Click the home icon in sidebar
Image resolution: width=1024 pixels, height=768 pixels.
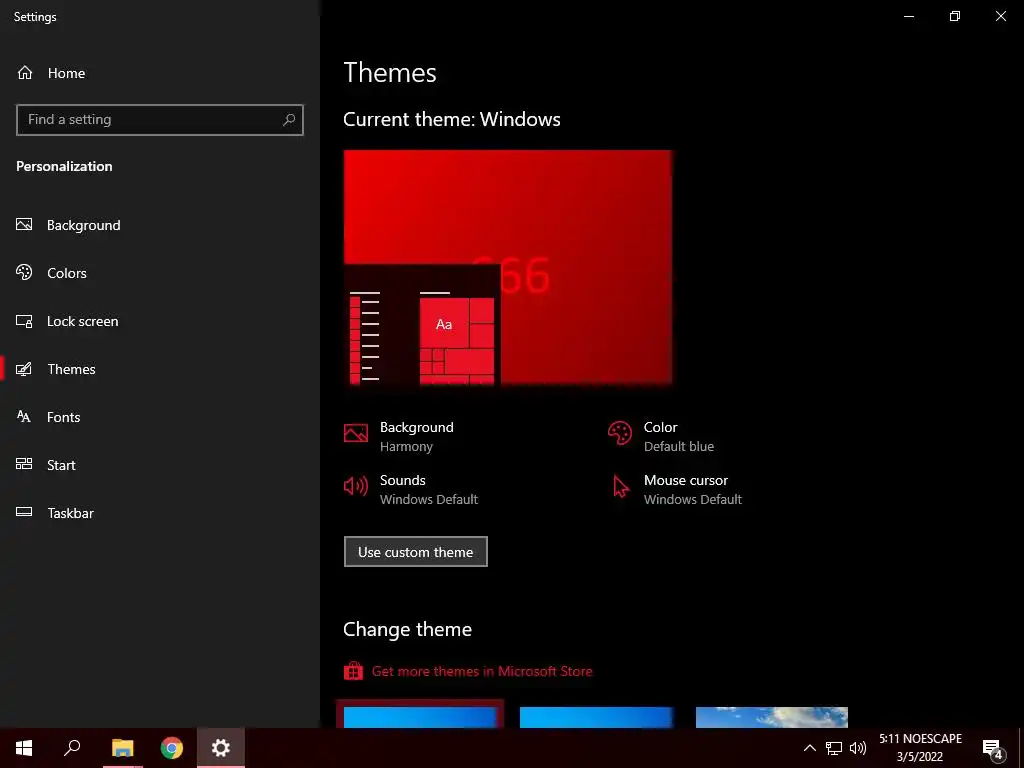coord(25,72)
